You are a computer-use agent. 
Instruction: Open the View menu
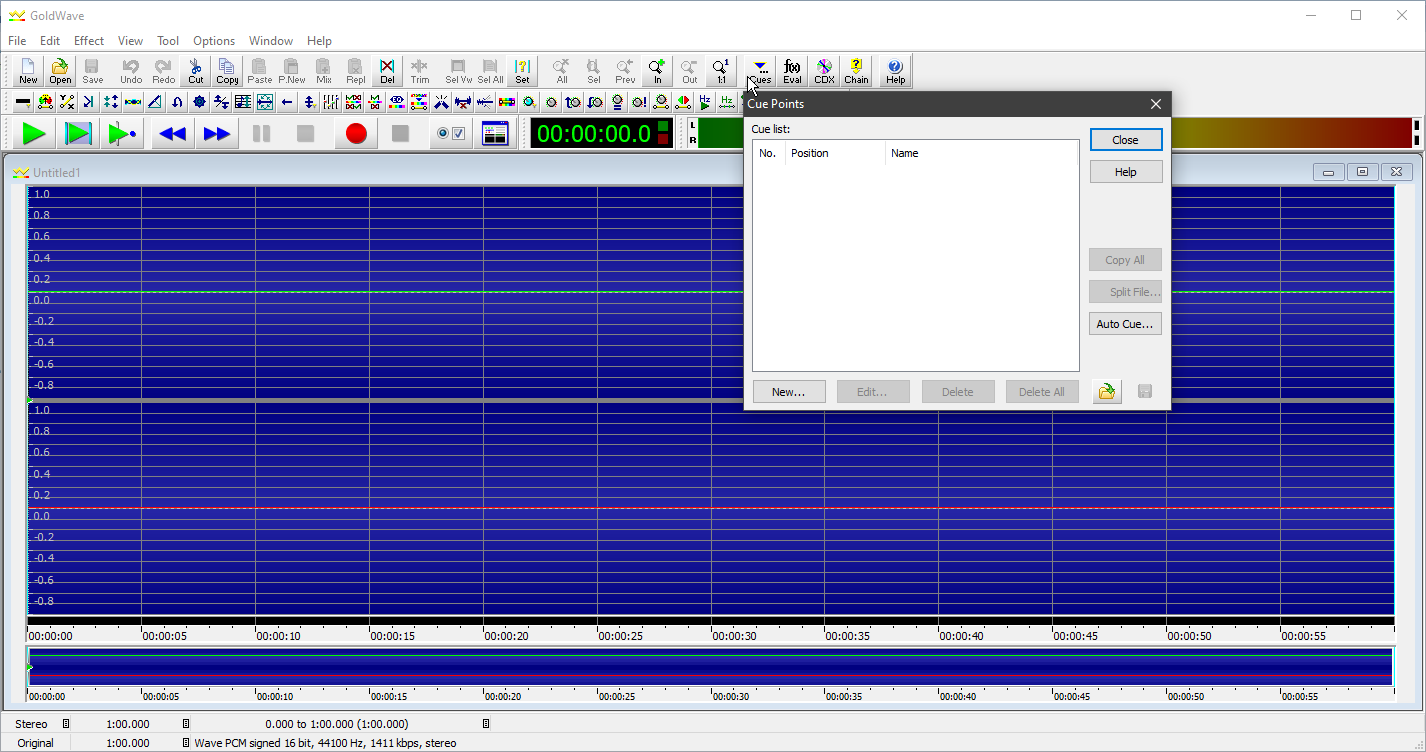point(130,41)
